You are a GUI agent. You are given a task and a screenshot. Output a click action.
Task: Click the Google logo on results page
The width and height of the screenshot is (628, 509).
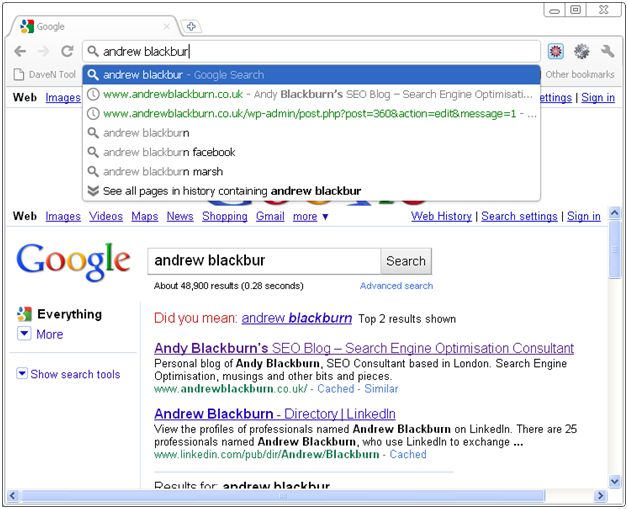point(73,261)
